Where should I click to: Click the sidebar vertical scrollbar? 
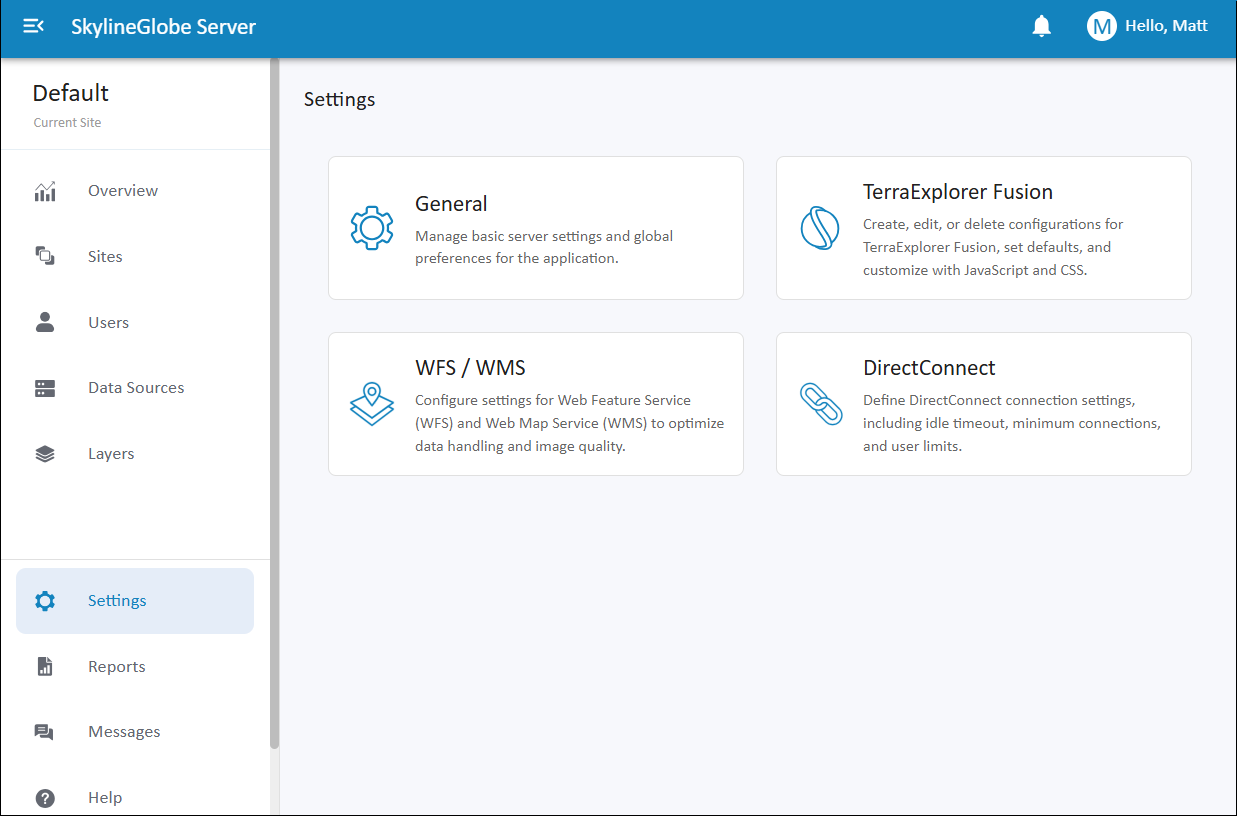pyautogui.click(x=274, y=400)
